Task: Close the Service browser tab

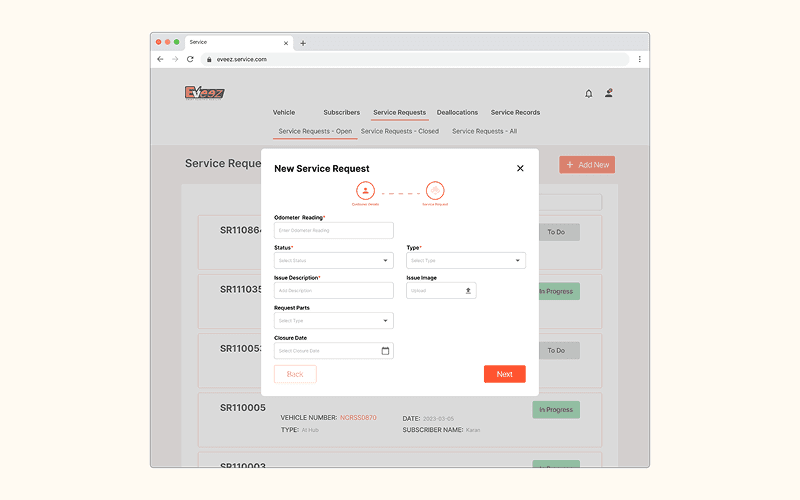Action: [286, 43]
